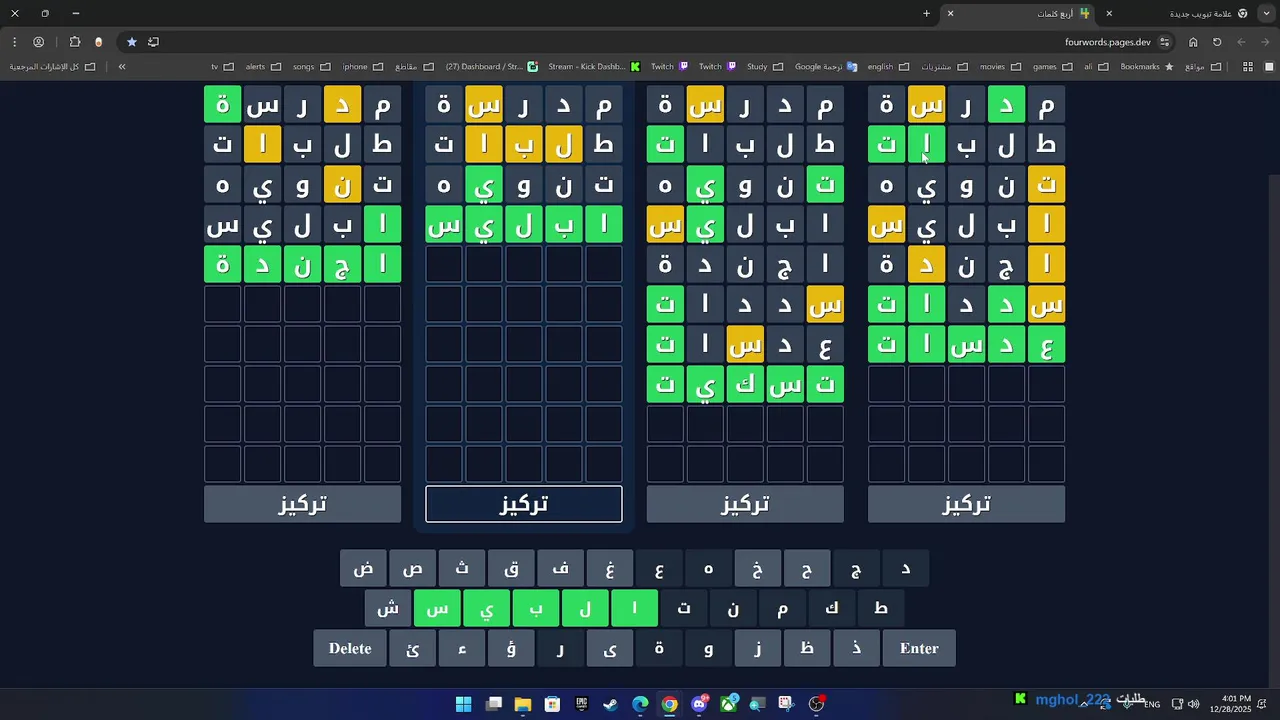This screenshot has width=1280, height=720.
Task: Expand the Study bookmarks folder
Action: coord(765,67)
